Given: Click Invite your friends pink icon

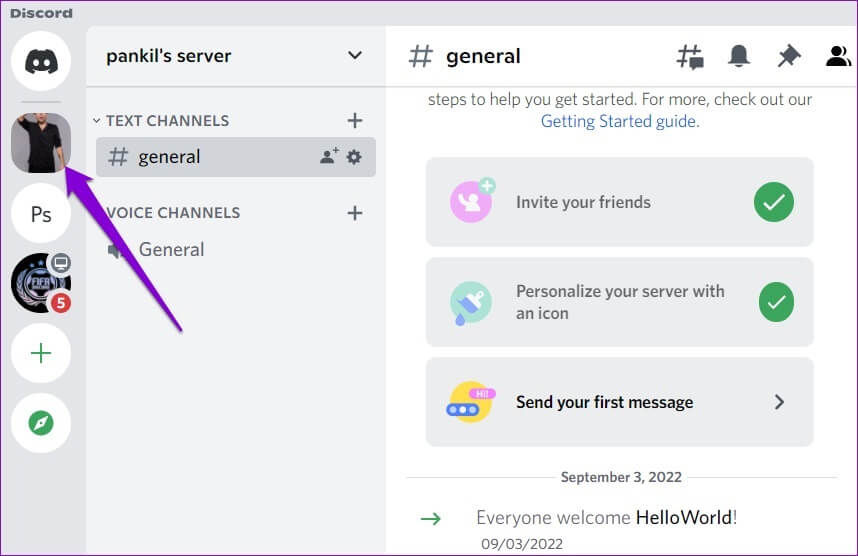Looking at the screenshot, I should point(472,201).
